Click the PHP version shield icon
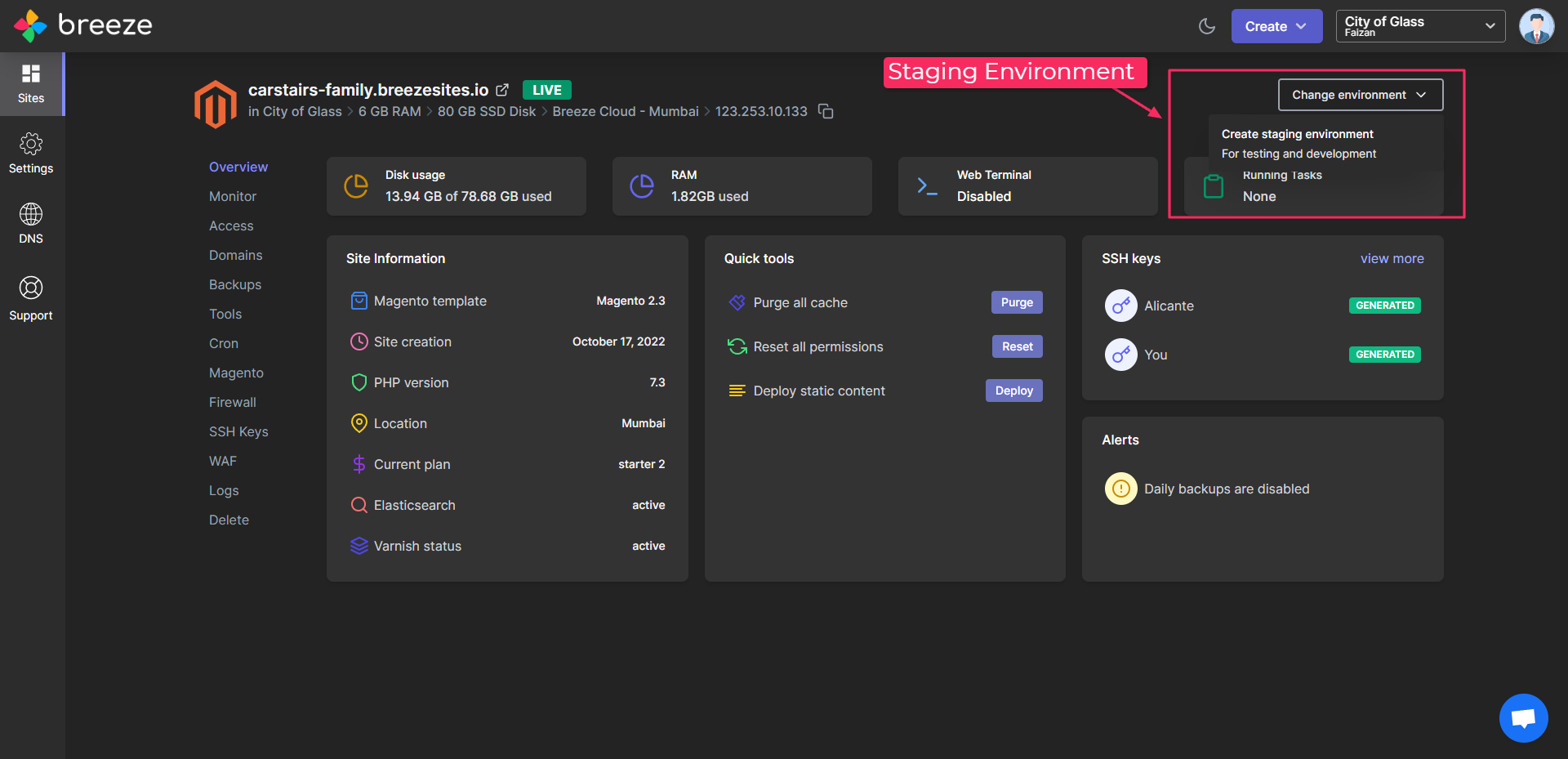Image resolution: width=1568 pixels, height=759 pixels. pyautogui.click(x=359, y=382)
